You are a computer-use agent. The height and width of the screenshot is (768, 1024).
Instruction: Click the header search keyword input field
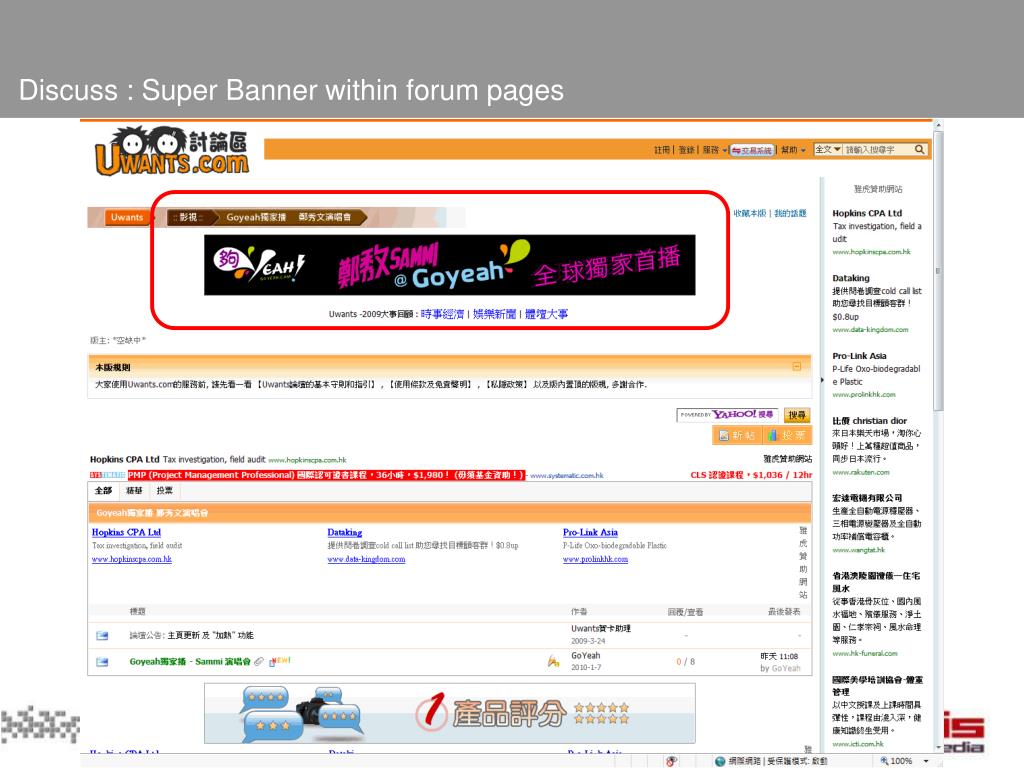pyautogui.click(x=878, y=150)
